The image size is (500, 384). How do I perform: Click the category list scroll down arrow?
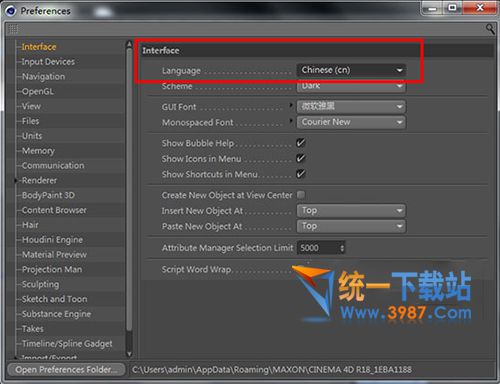click(129, 354)
